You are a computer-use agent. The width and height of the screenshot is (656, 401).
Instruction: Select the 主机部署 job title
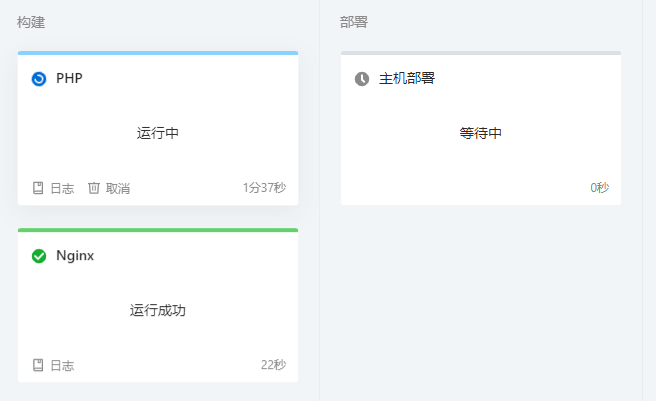tap(407, 78)
